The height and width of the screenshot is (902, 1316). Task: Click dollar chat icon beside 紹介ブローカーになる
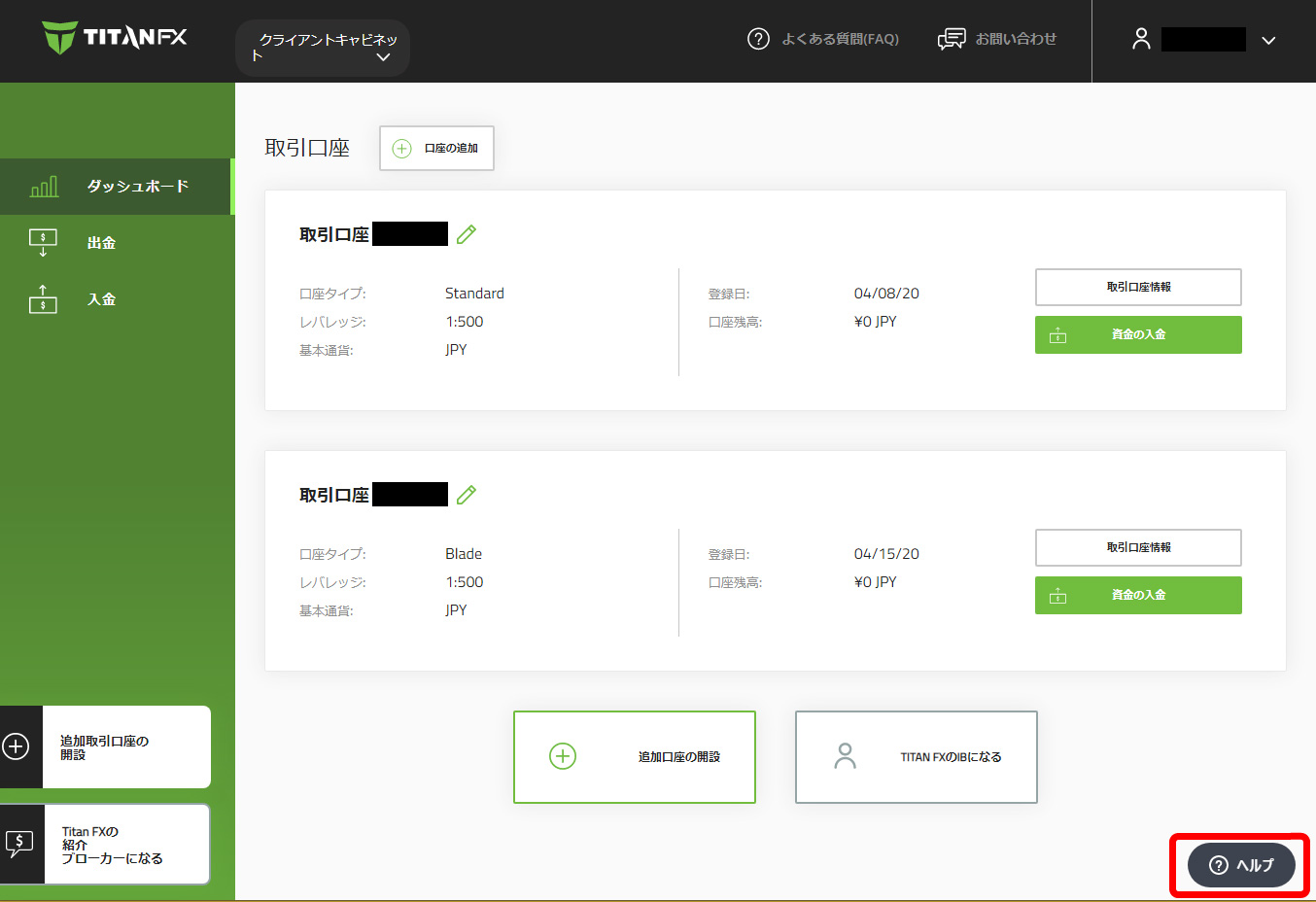(x=19, y=844)
